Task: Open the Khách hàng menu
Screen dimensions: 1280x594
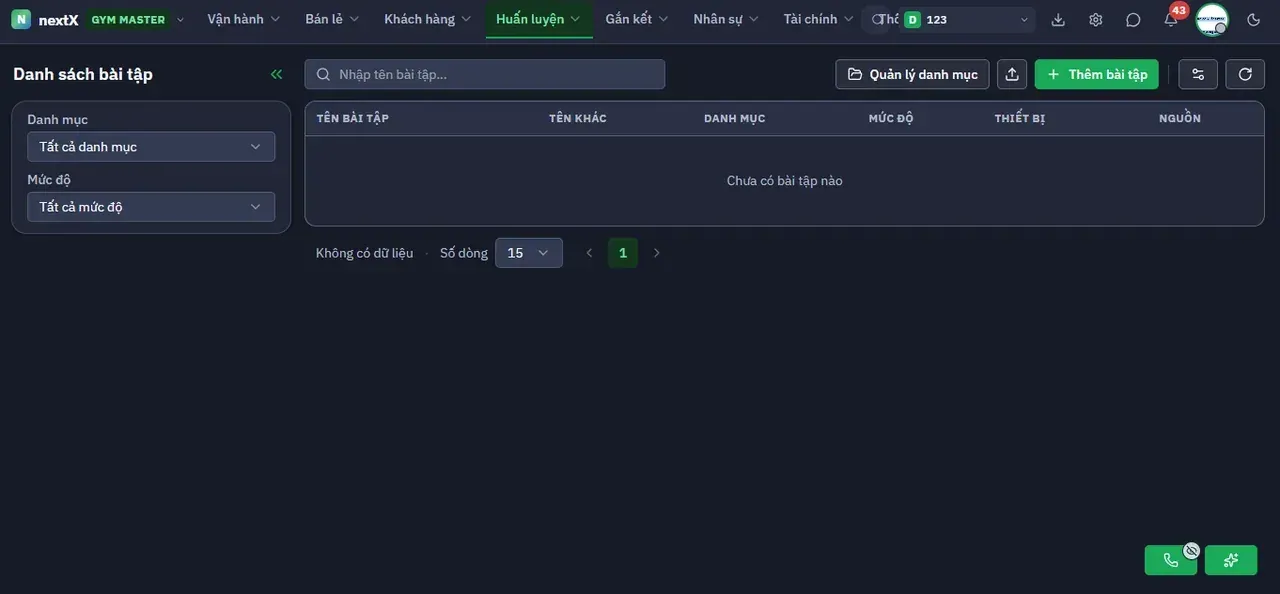Action: 428,19
